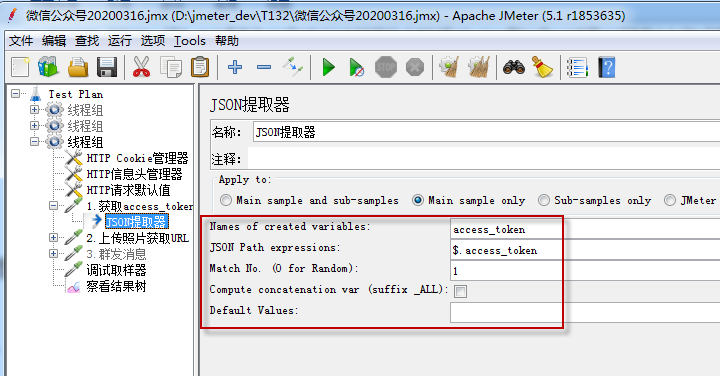Expand the second 线程组 node
The image size is (720, 376).
point(34,125)
